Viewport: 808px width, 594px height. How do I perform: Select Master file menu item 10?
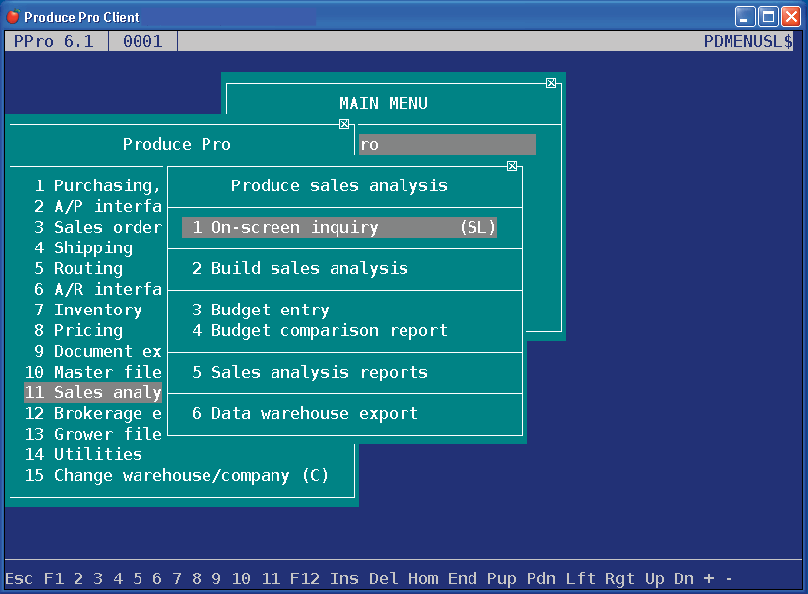[x=93, y=372]
